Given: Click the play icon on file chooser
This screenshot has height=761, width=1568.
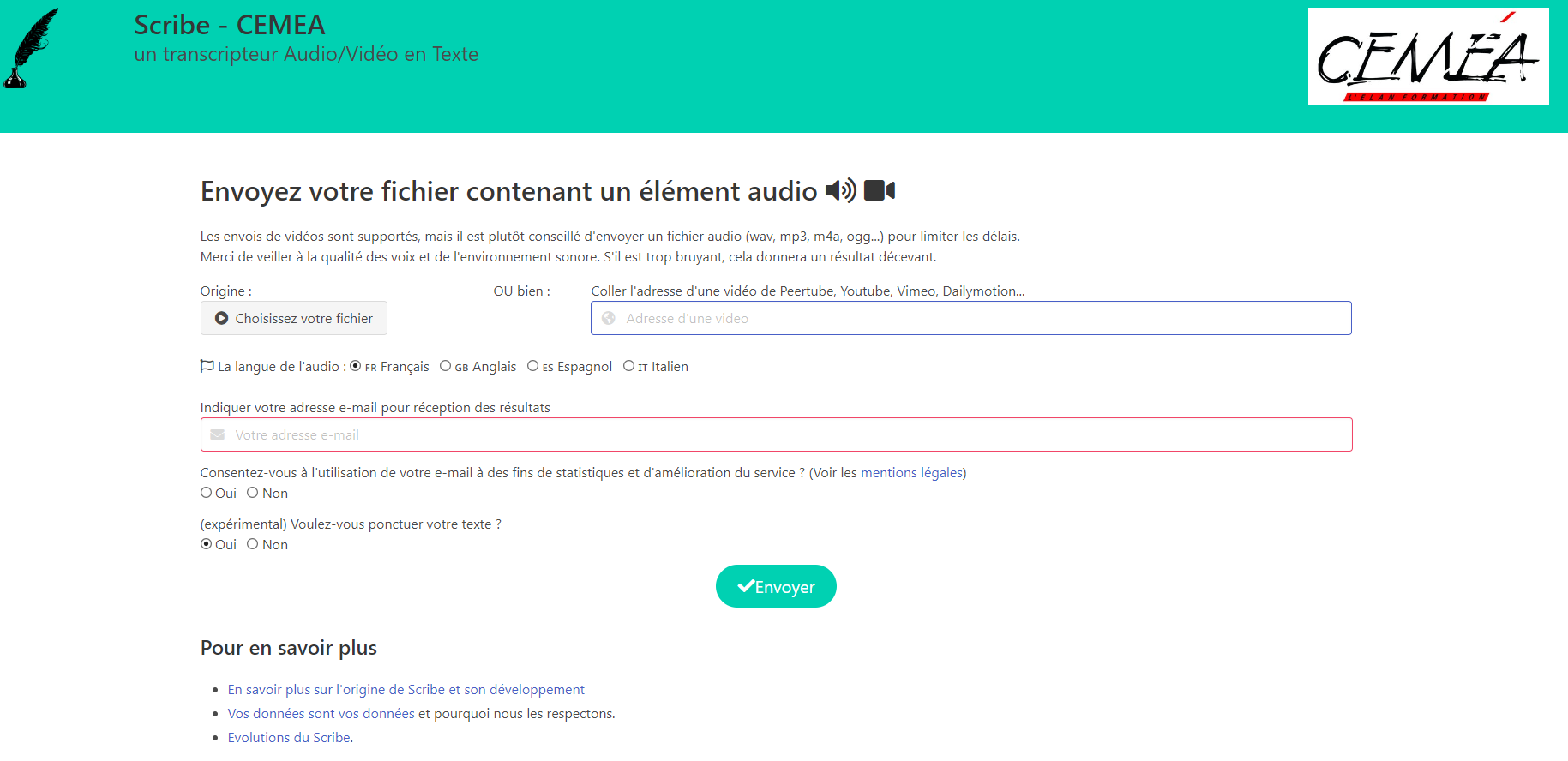Looking at the screenshot, I should coord(221,318).
